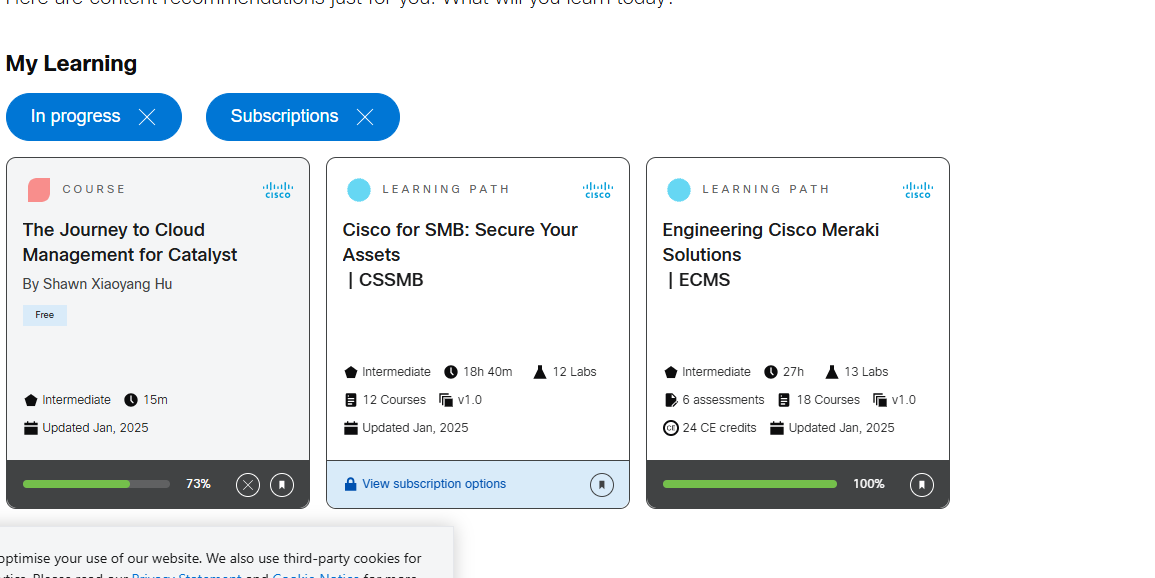Click the pink COURSE badge circle icon
This screenshot has width=1155, height=578.
coord(38,189)
